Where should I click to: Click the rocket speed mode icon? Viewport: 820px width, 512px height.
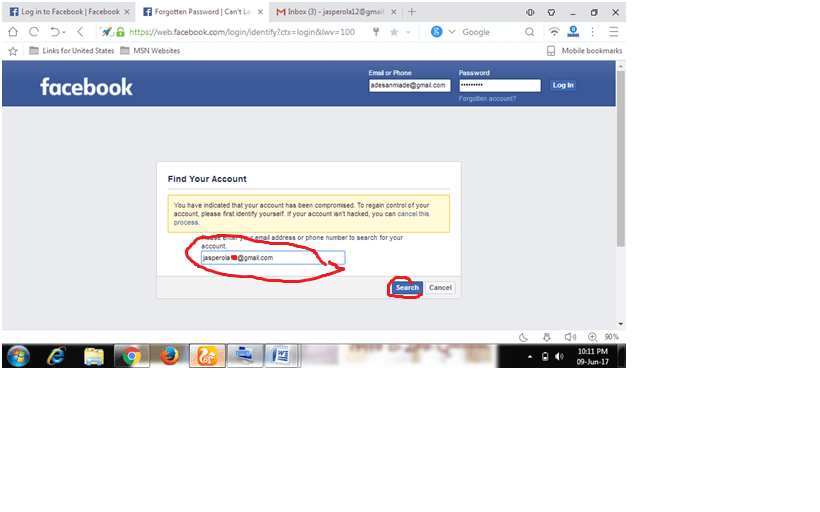tap(107, 32)
